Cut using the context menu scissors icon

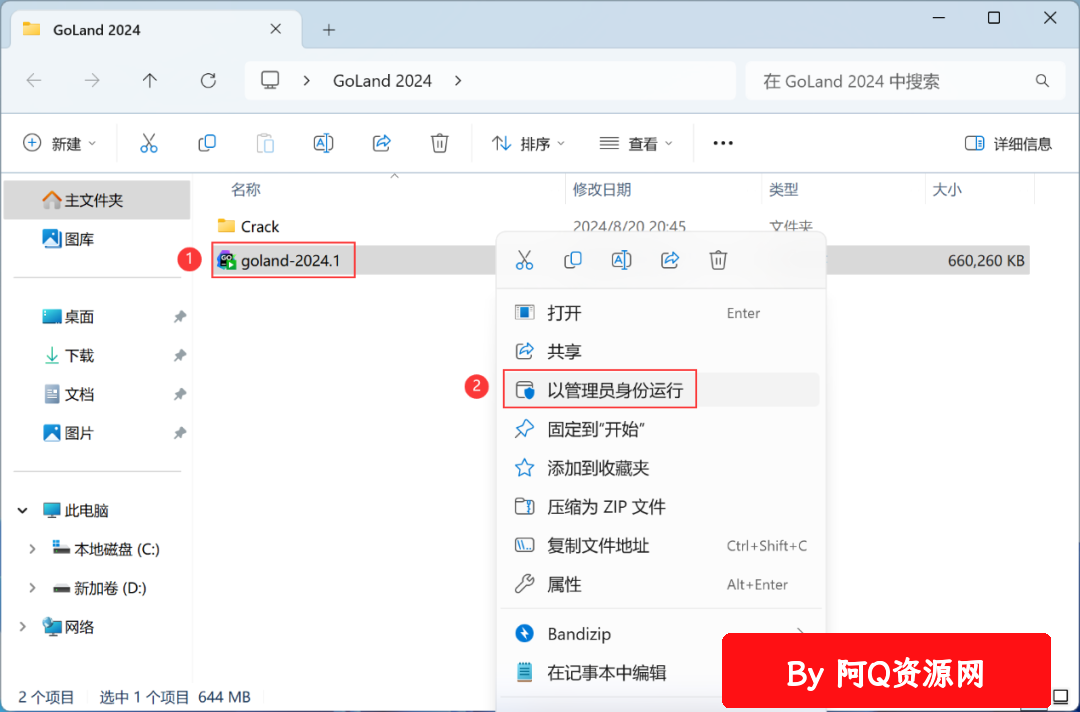[524, 260]
